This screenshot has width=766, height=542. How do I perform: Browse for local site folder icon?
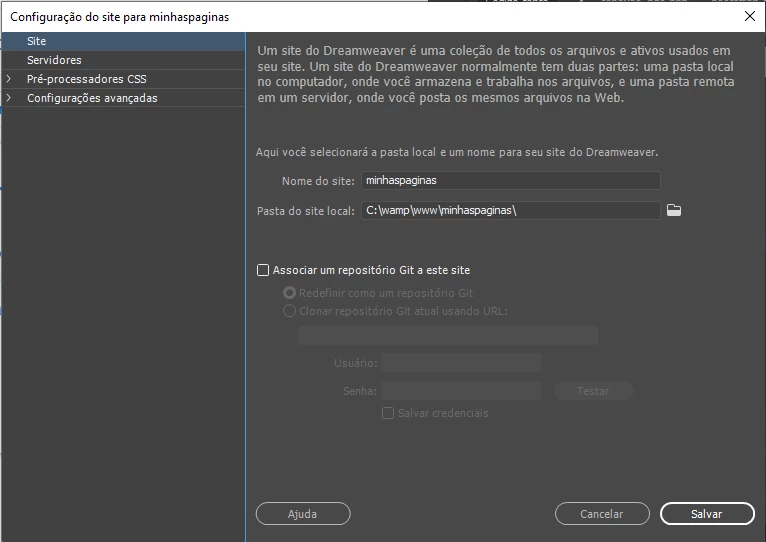[674, 210]
